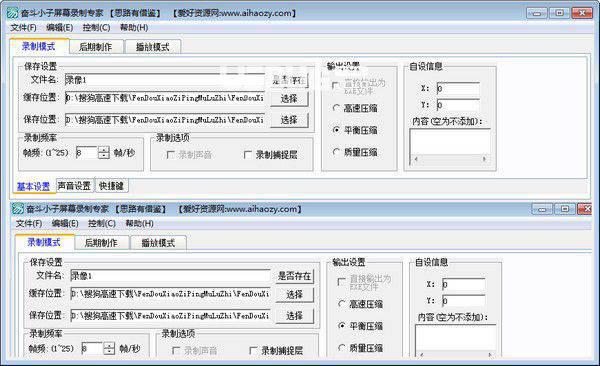
Task: Click 缓存位置 path field in the bottom window
Action: pyautogui.click(x=170, y=294)
